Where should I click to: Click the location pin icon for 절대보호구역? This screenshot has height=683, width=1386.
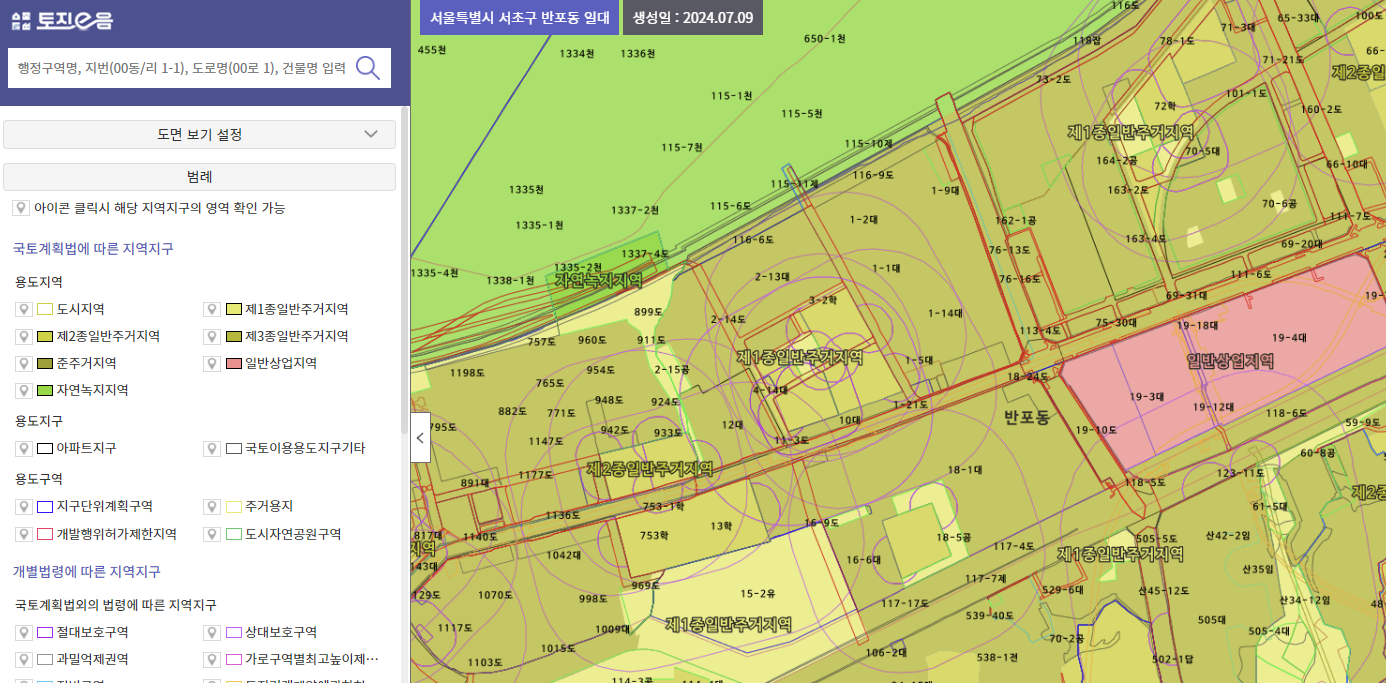(22, 632)
